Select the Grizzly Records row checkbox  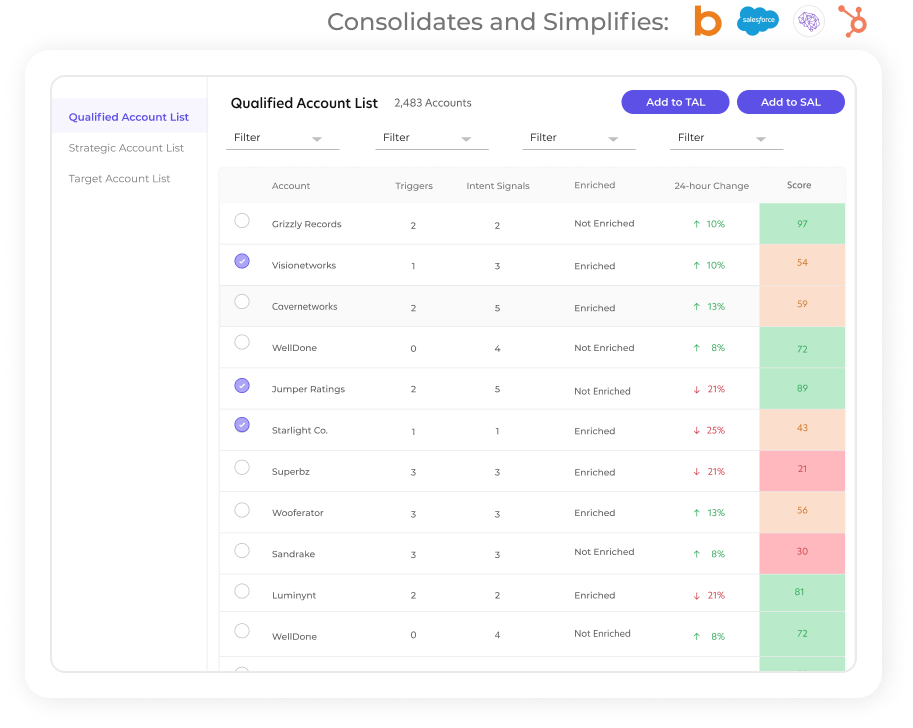coord(242,221)
